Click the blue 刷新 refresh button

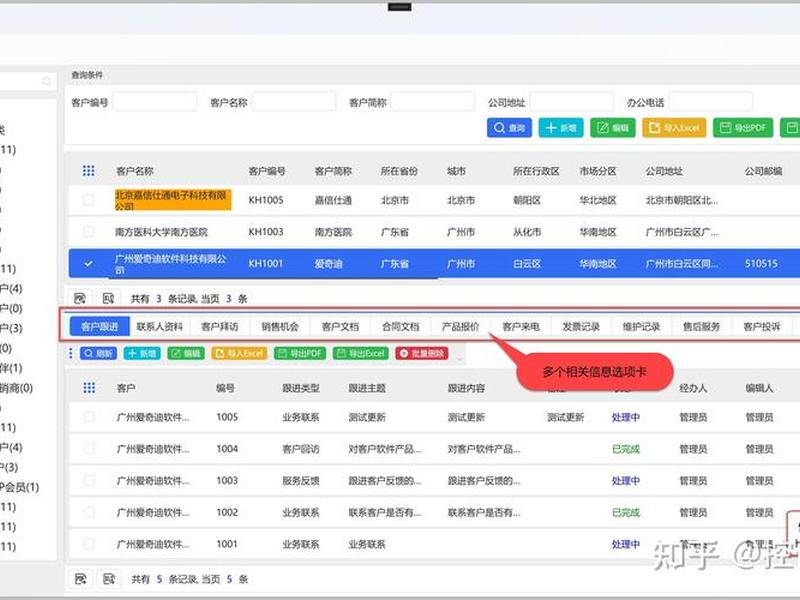point(98,353)
